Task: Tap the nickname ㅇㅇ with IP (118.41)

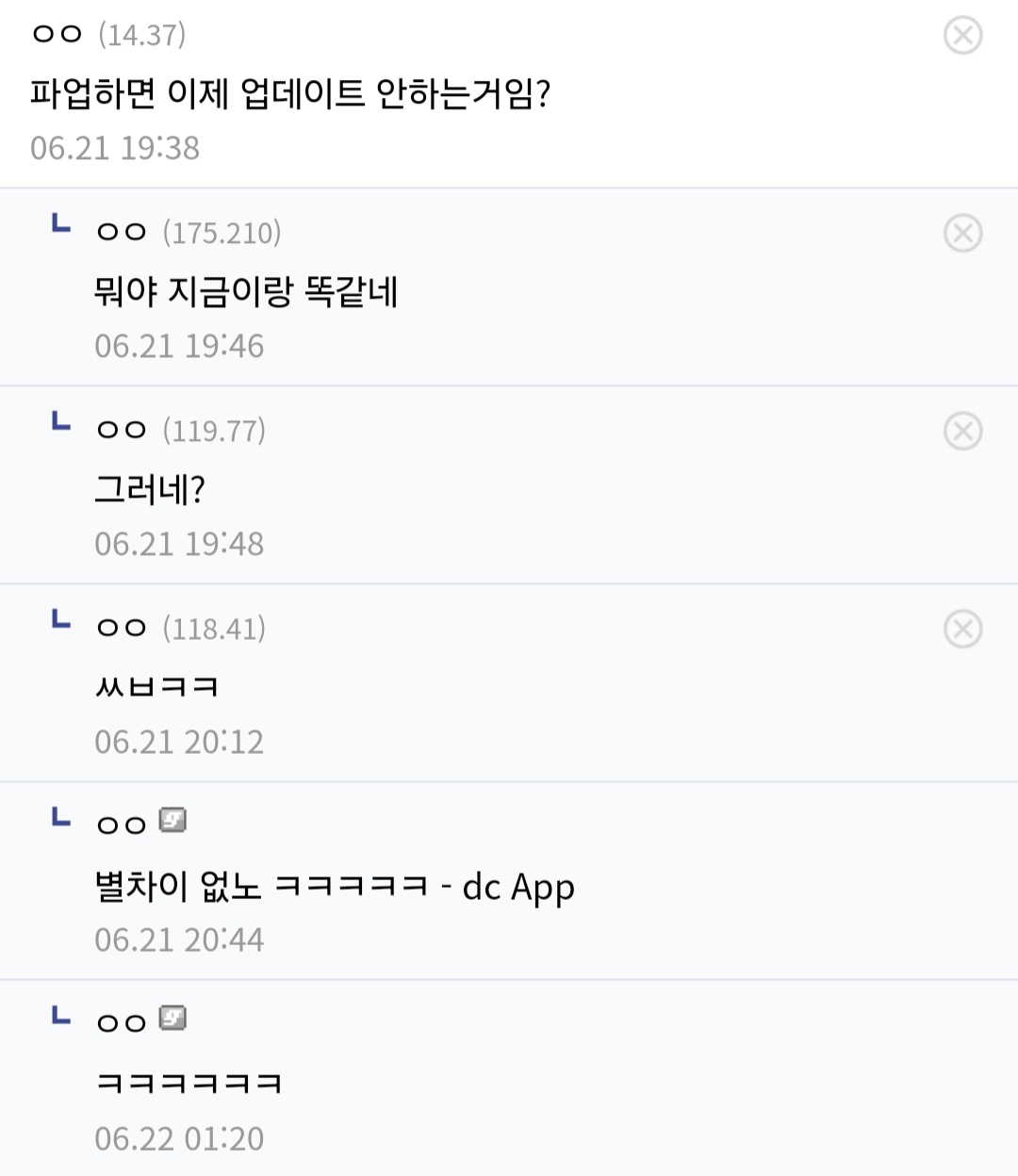Action: tap(122, 629)
